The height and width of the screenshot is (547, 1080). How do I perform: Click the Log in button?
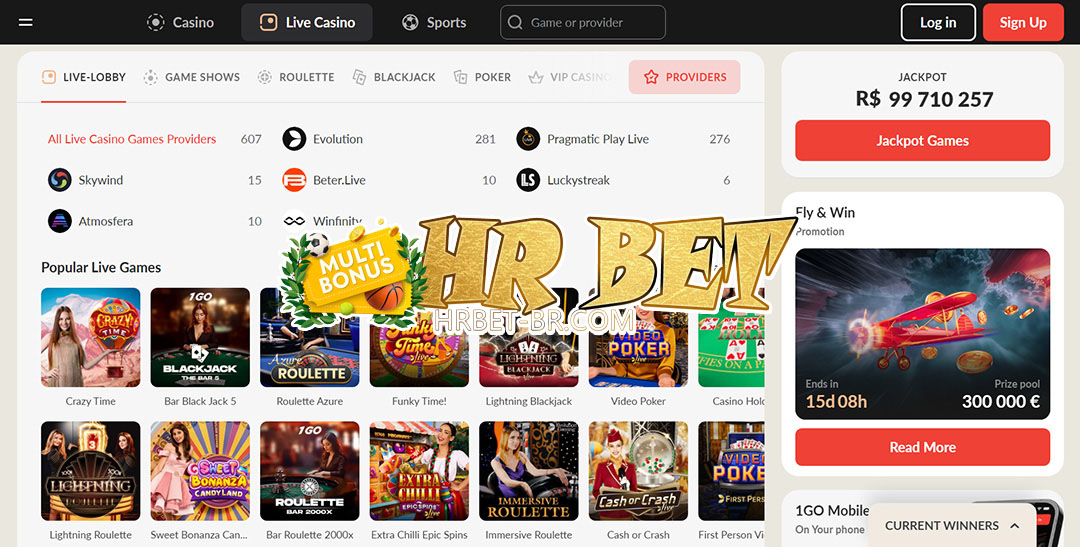click(938, 22)
